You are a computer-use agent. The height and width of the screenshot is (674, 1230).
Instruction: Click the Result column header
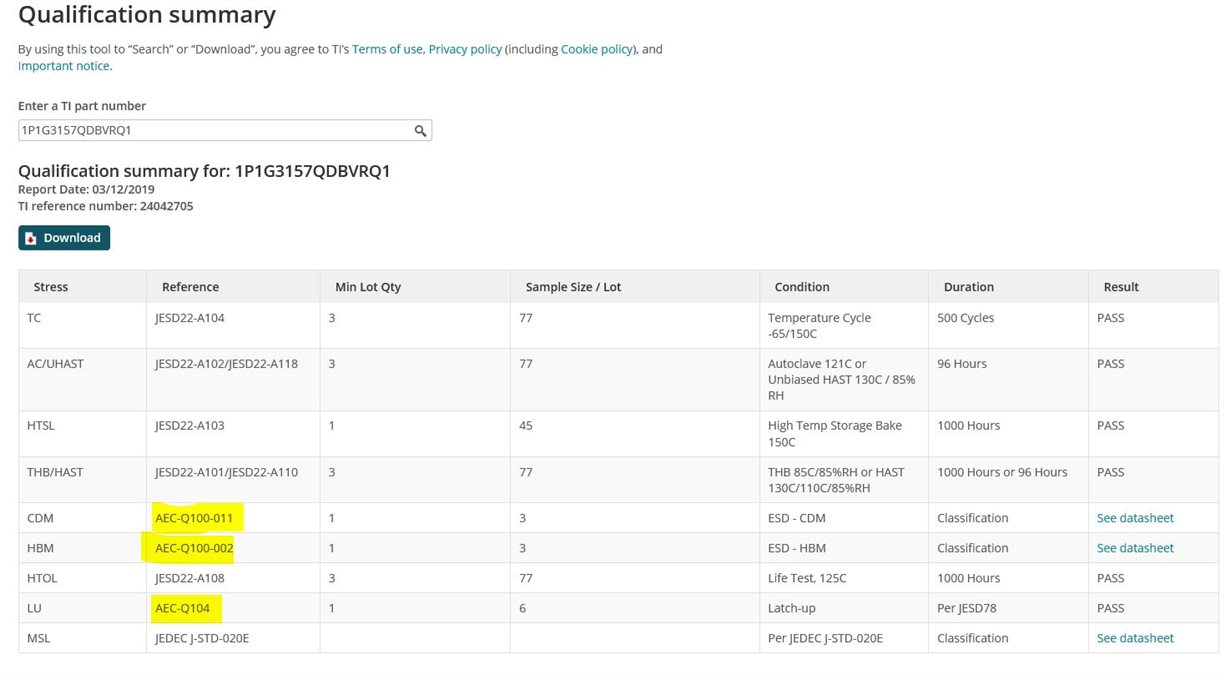coord(1121,287)
